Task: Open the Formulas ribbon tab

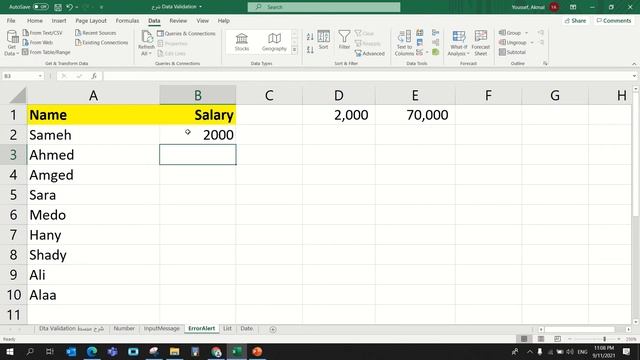Action: pyautogui.click(x=127, y=20)
